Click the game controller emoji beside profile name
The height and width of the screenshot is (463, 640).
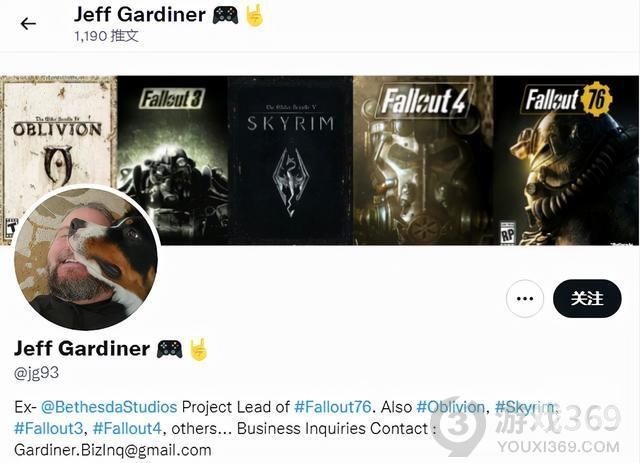(170, 349)
